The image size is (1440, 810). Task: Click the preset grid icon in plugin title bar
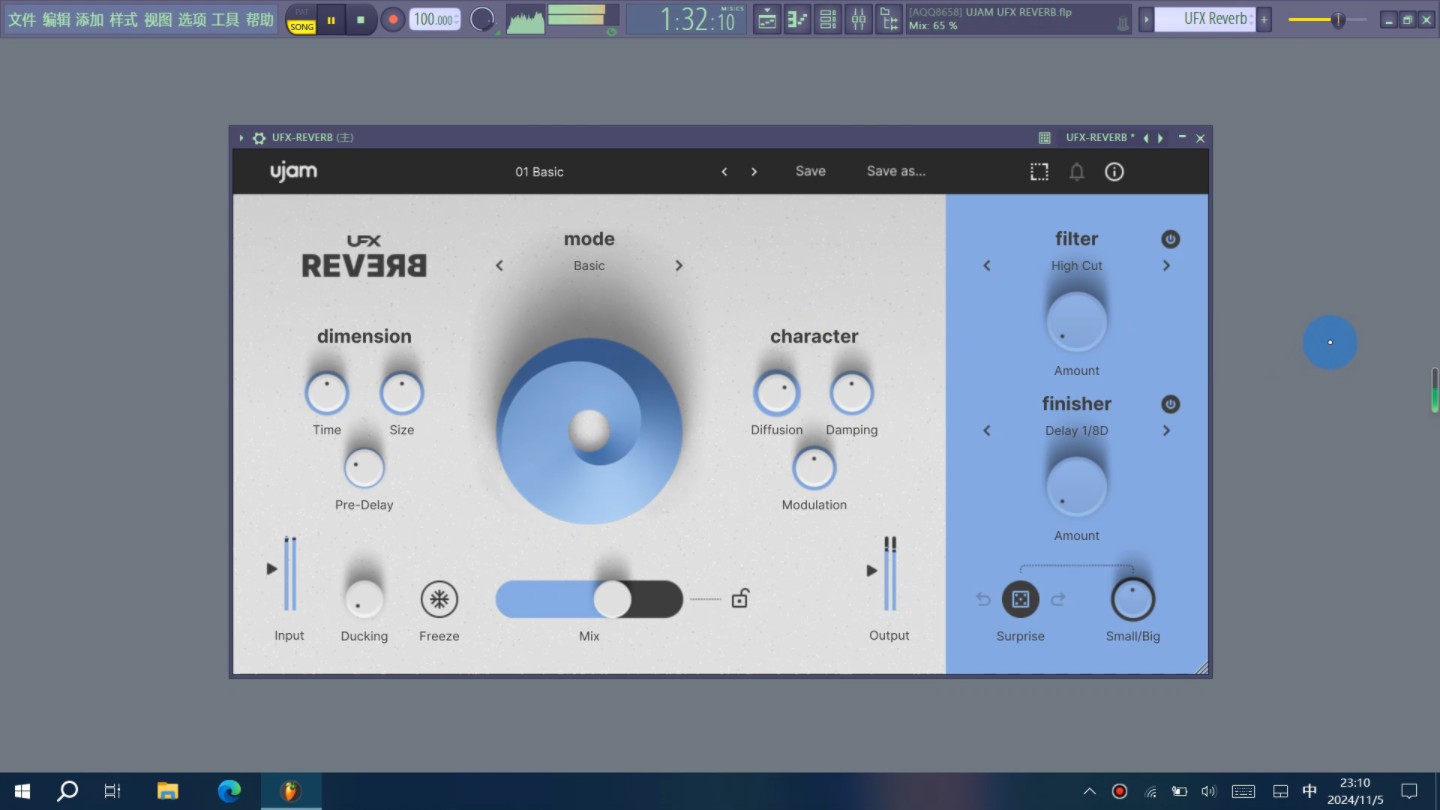click(1044, 138)
